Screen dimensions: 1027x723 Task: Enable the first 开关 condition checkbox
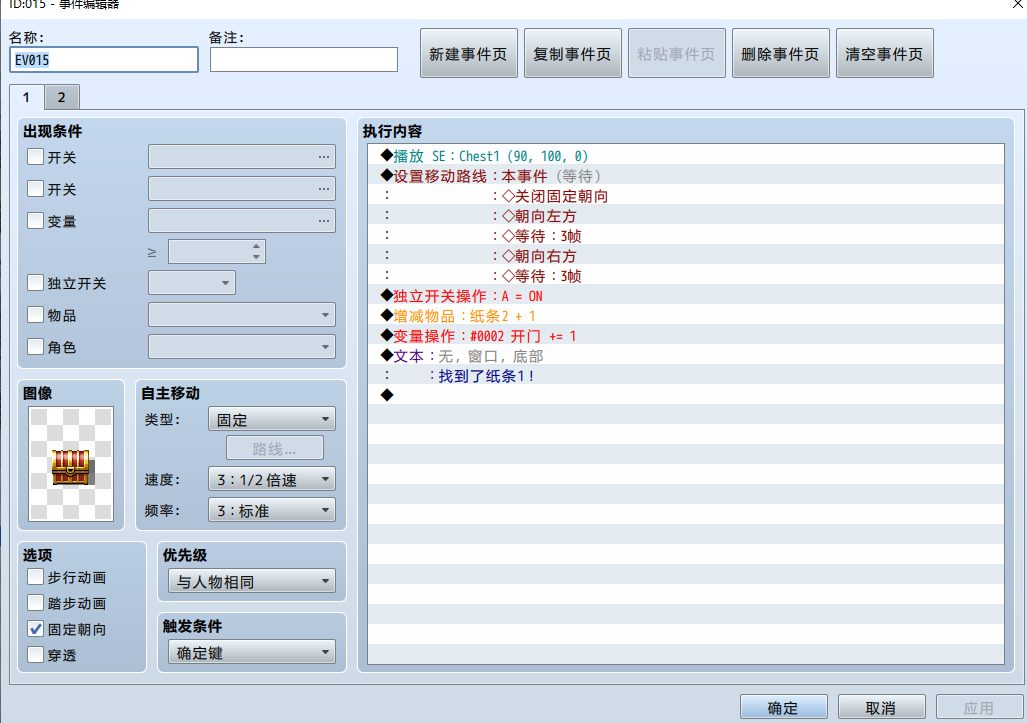35,157
